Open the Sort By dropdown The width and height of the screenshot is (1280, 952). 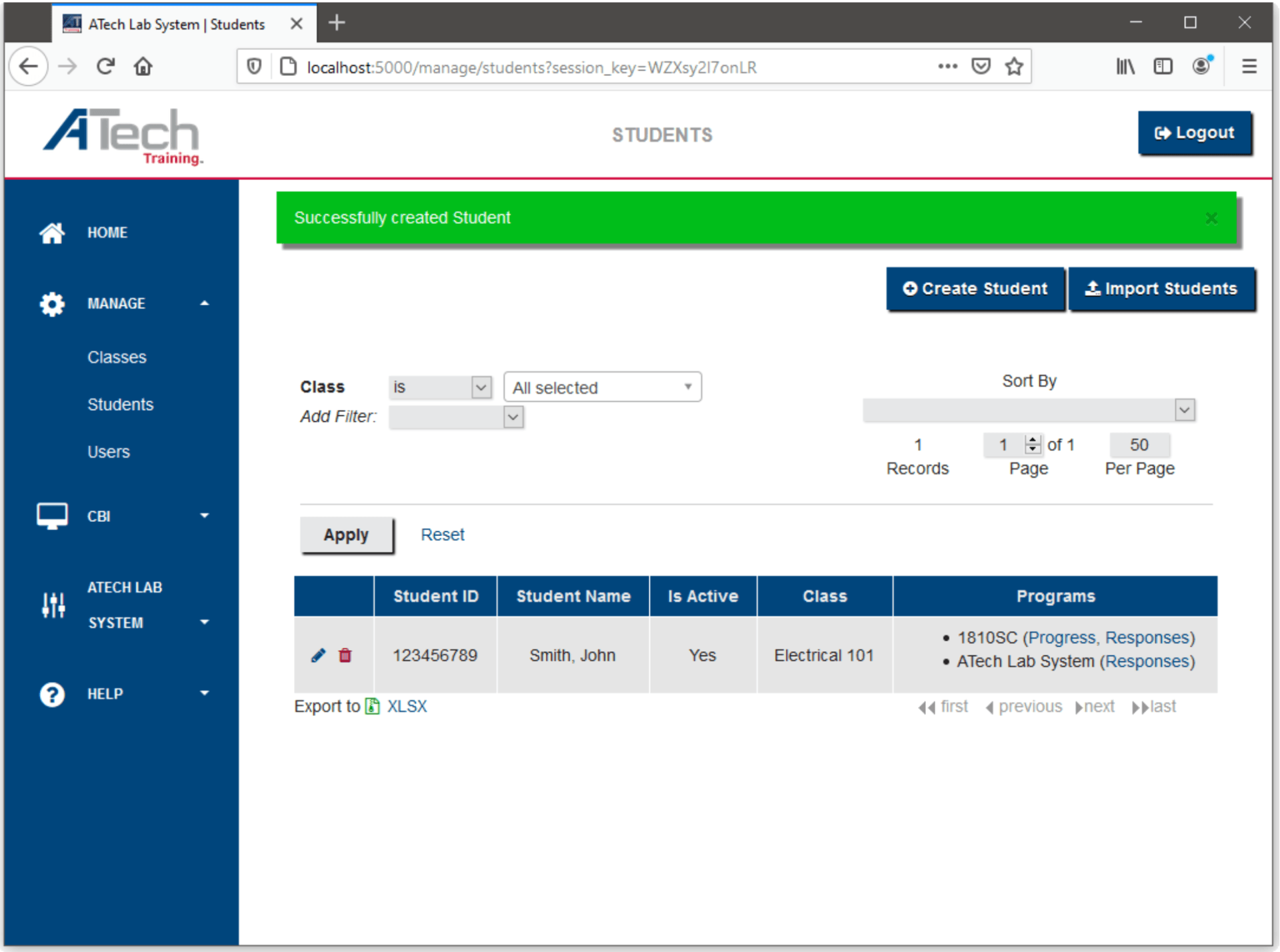point(1028,410)
